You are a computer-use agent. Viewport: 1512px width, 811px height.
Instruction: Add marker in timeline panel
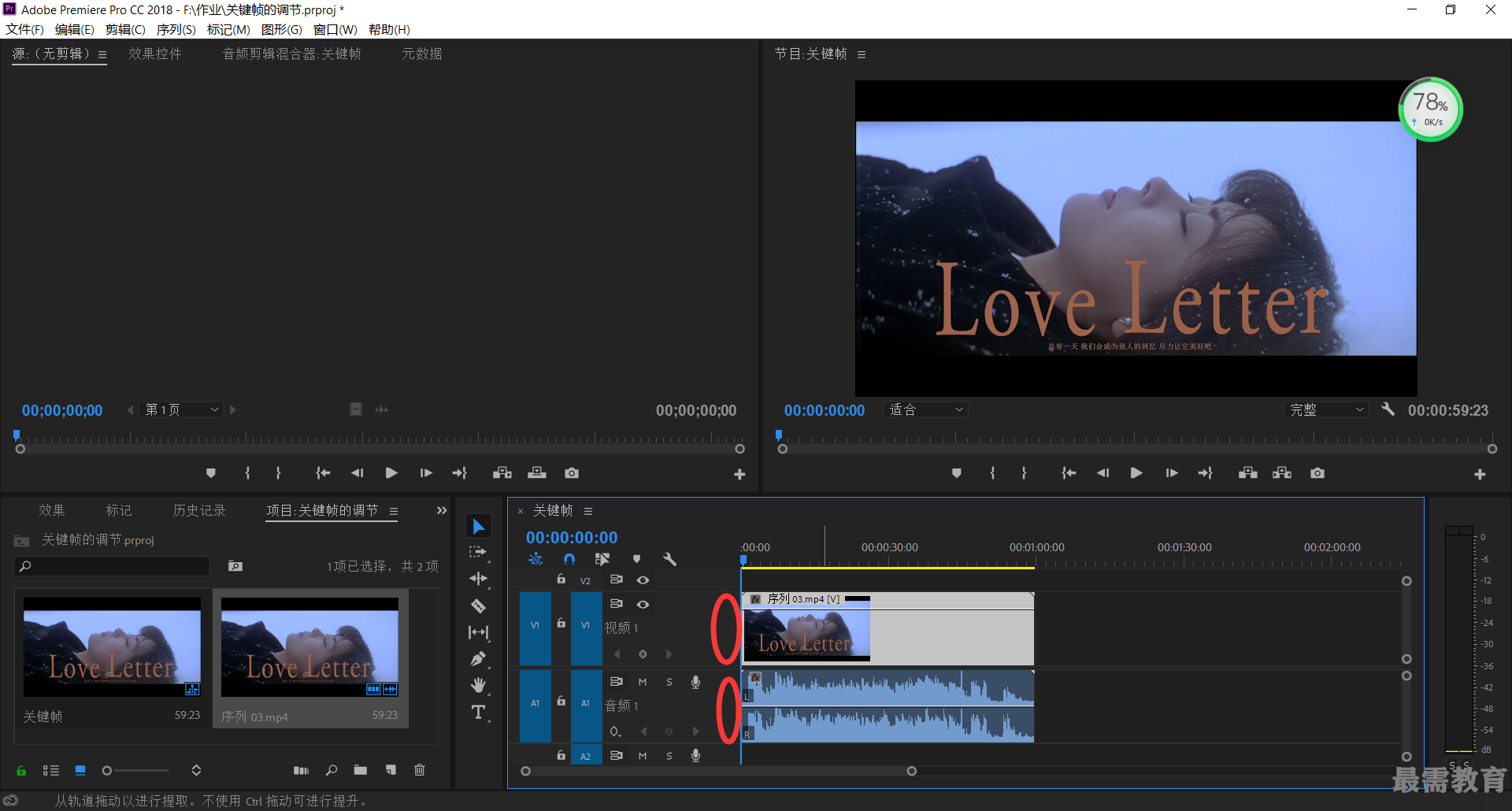coord(636,559)
